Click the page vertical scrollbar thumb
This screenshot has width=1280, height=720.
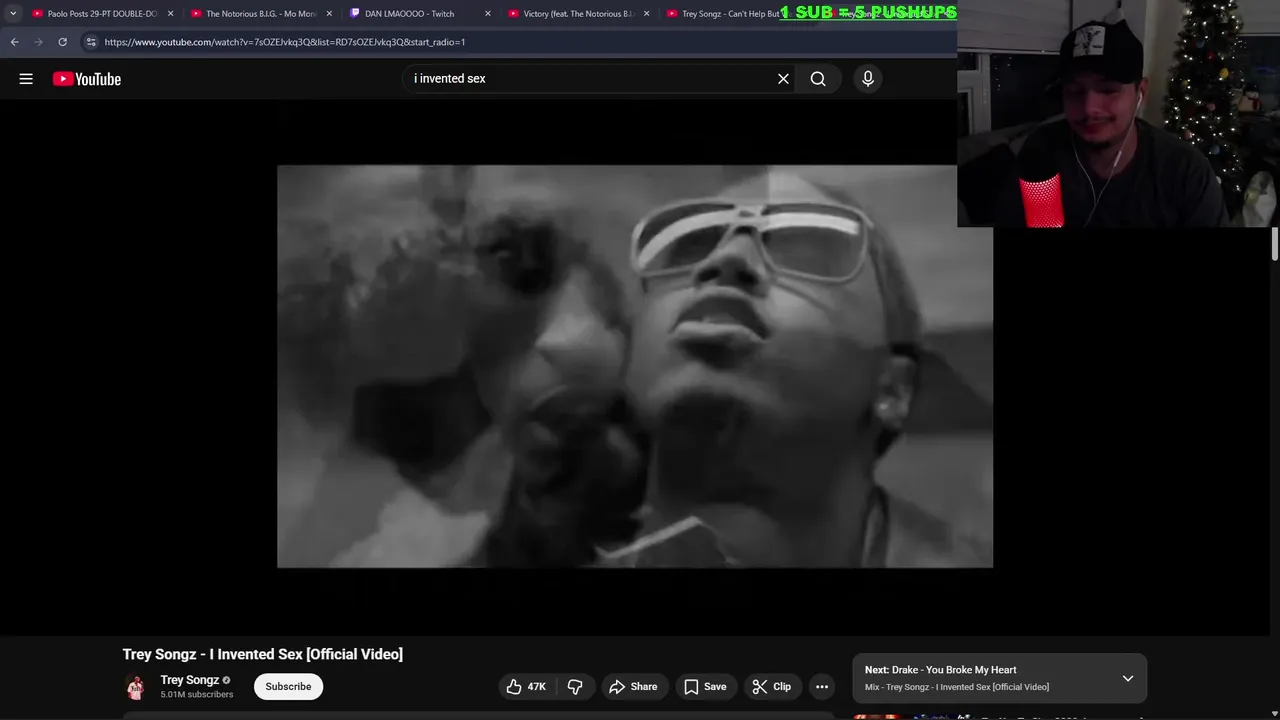(x=1275, y=244)
